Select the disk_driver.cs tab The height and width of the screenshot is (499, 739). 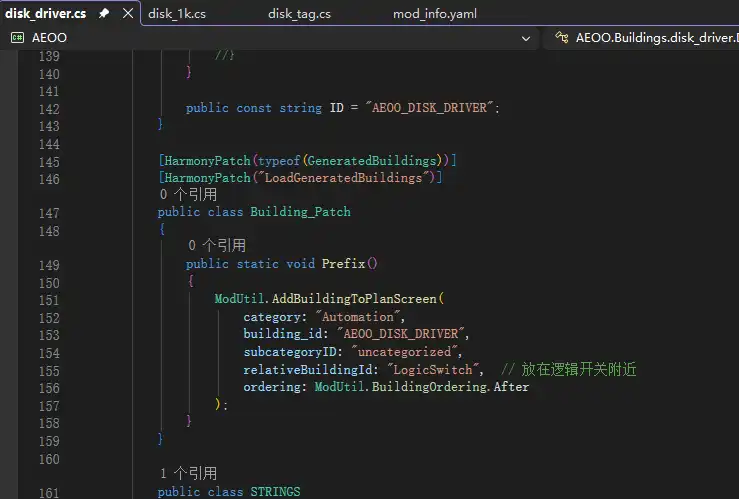pos(46,13)
